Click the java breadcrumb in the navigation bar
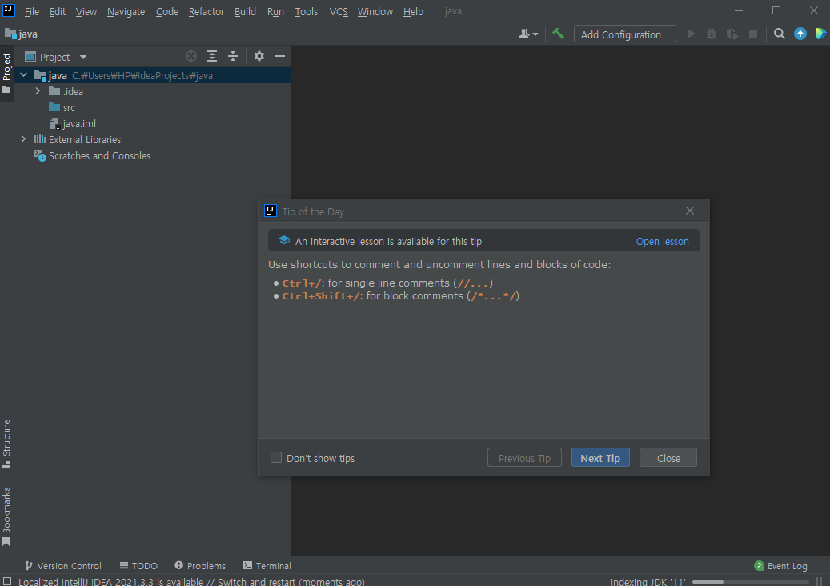 click(22, 34)
